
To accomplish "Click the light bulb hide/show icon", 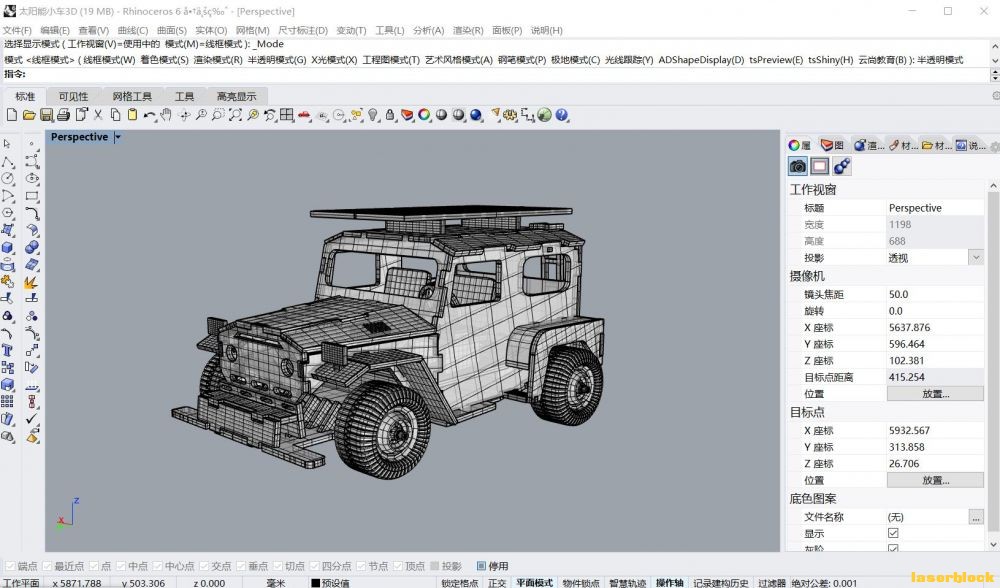I will coord(373,115).
